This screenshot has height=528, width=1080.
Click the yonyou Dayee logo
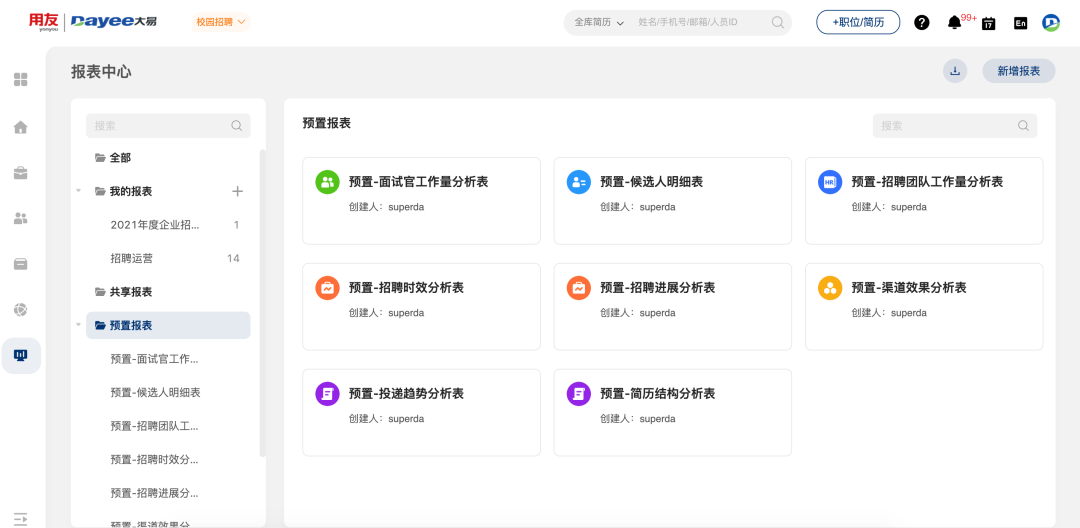point(93,22)
